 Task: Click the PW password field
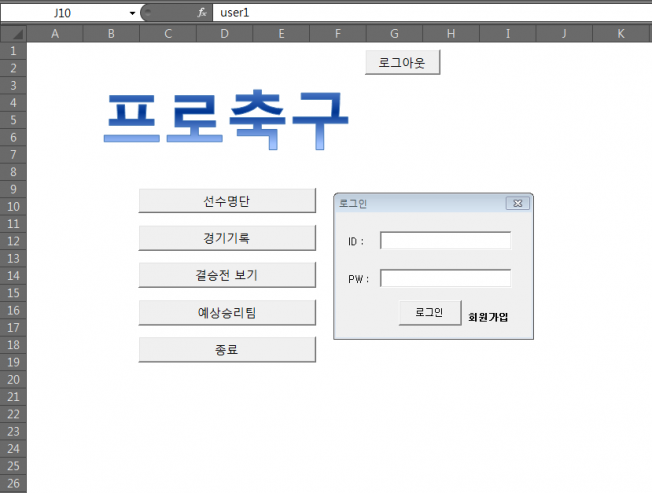coord(445,278)
